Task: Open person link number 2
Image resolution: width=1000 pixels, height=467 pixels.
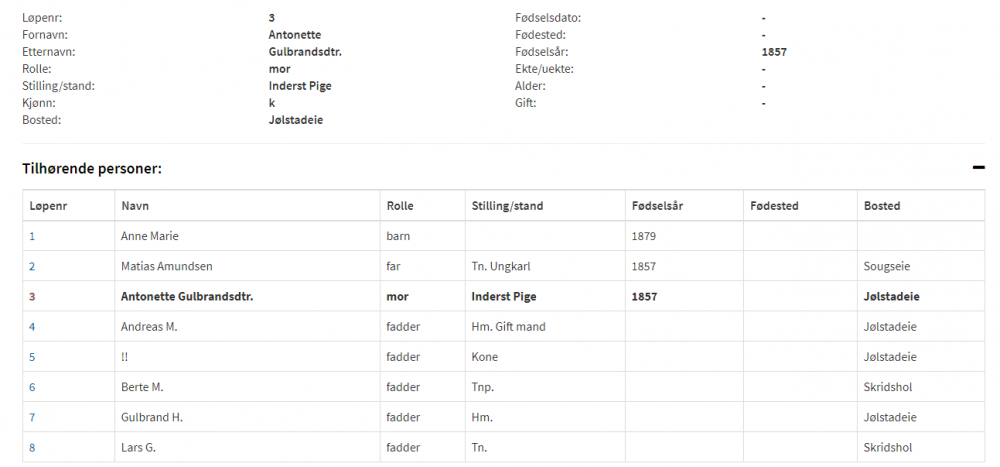Action: [x=32, y=266]
